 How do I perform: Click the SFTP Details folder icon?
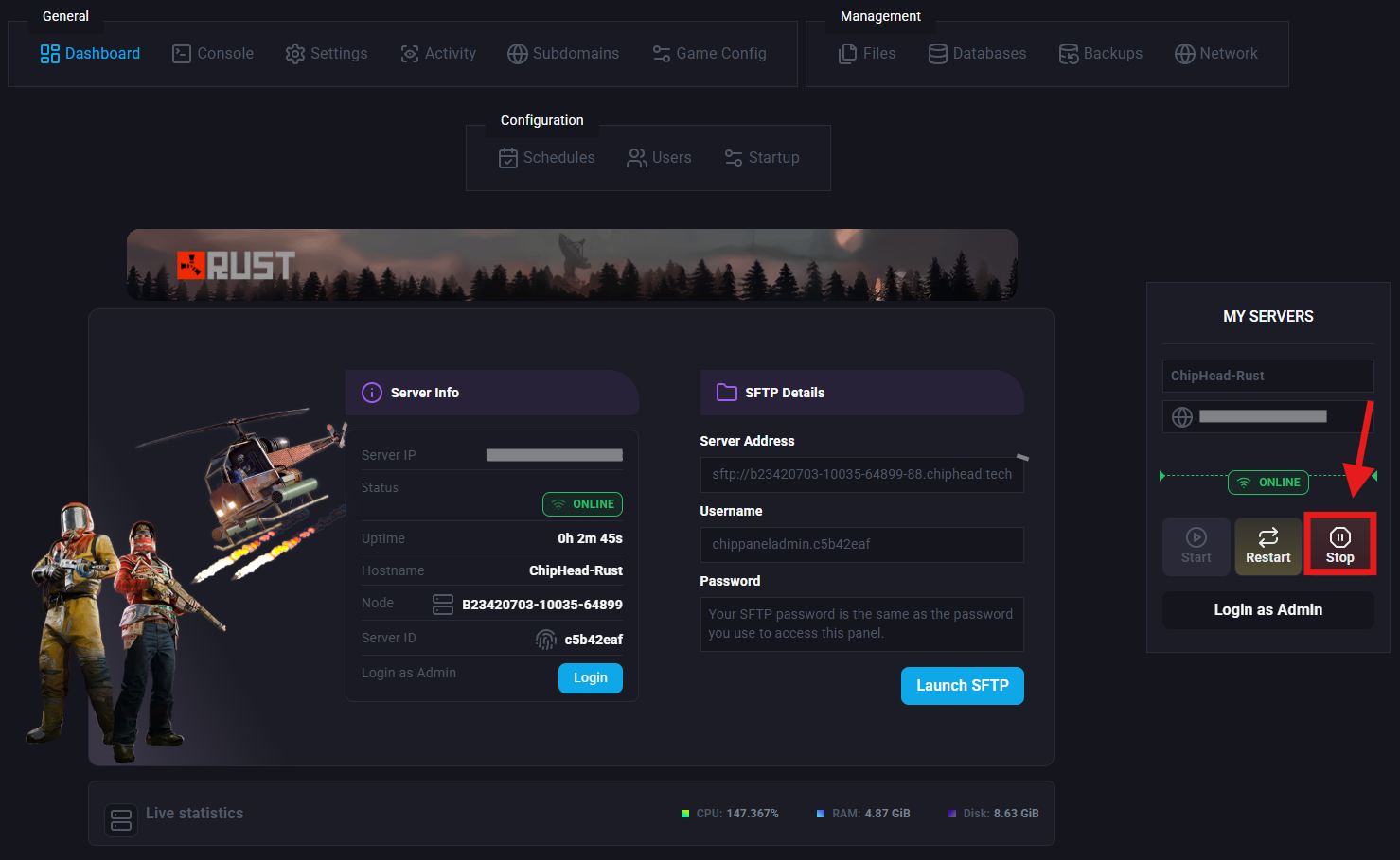coord(727,392)
